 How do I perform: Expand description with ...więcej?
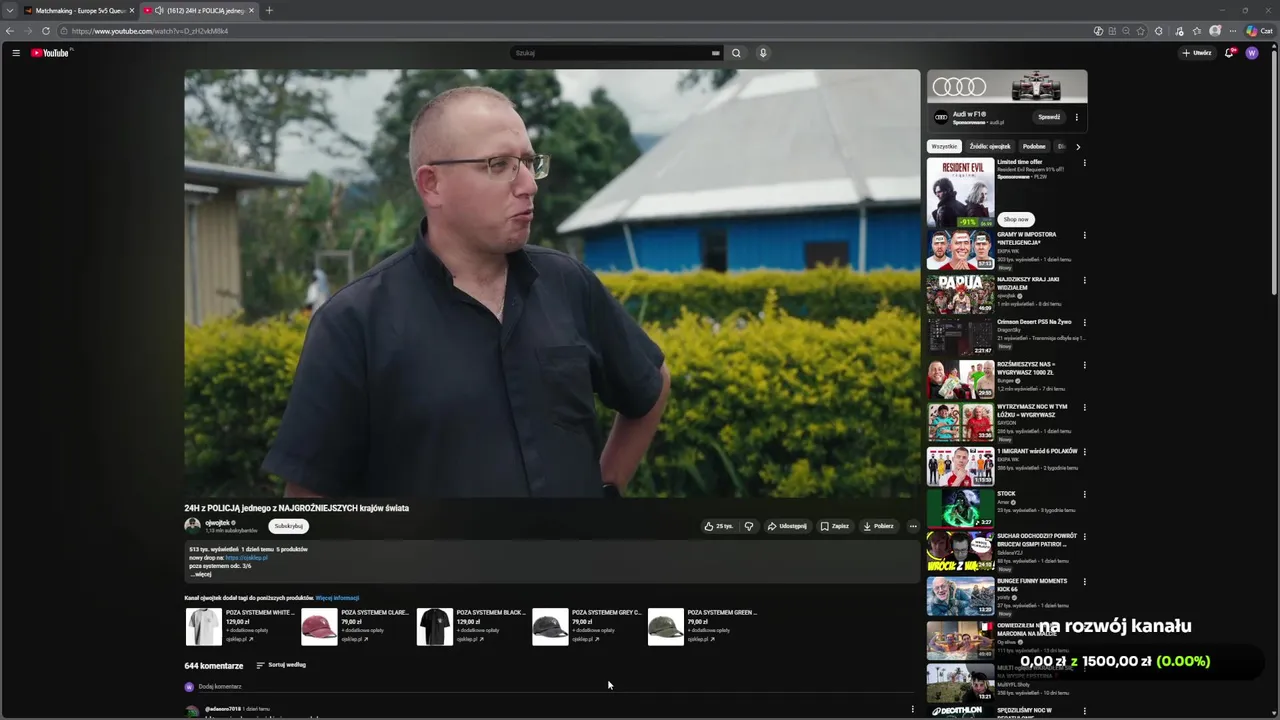[201, 574]
